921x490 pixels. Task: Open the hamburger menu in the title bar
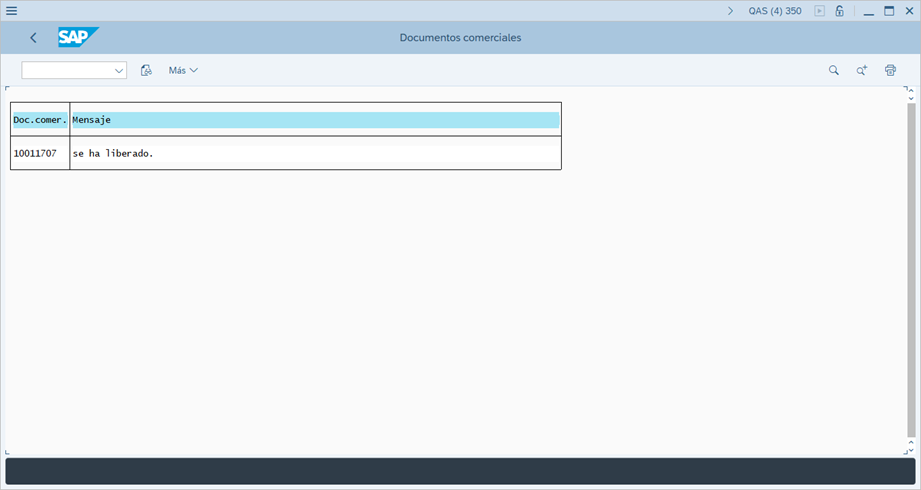pos(12,11)
